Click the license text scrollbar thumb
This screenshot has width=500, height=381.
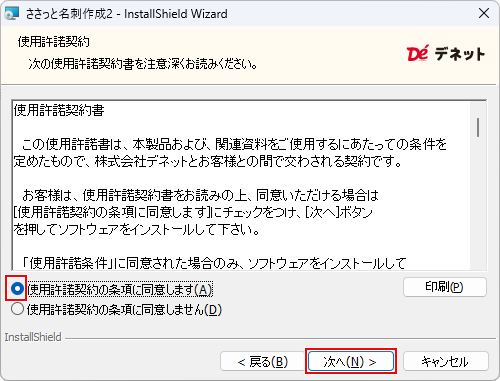coord(478,127)
